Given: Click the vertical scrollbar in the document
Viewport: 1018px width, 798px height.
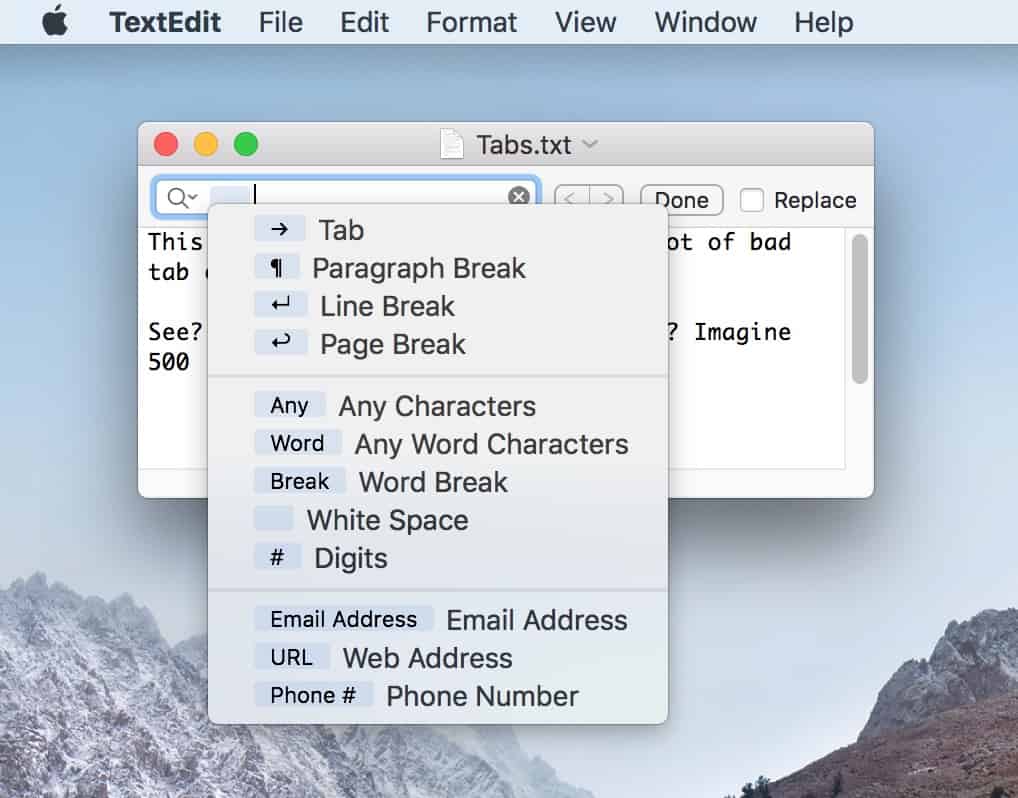Looking at the screenshot, I should pos(860,309).
